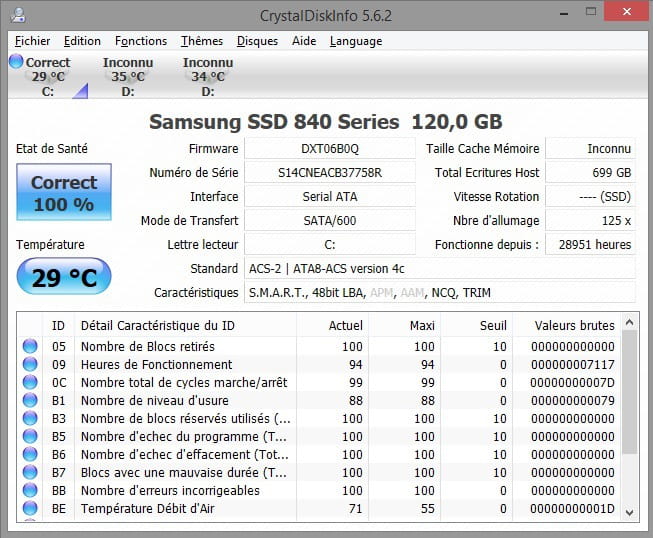
Task: Minimize the CrystalDiskInfo window
Action: tap(564, 12)
